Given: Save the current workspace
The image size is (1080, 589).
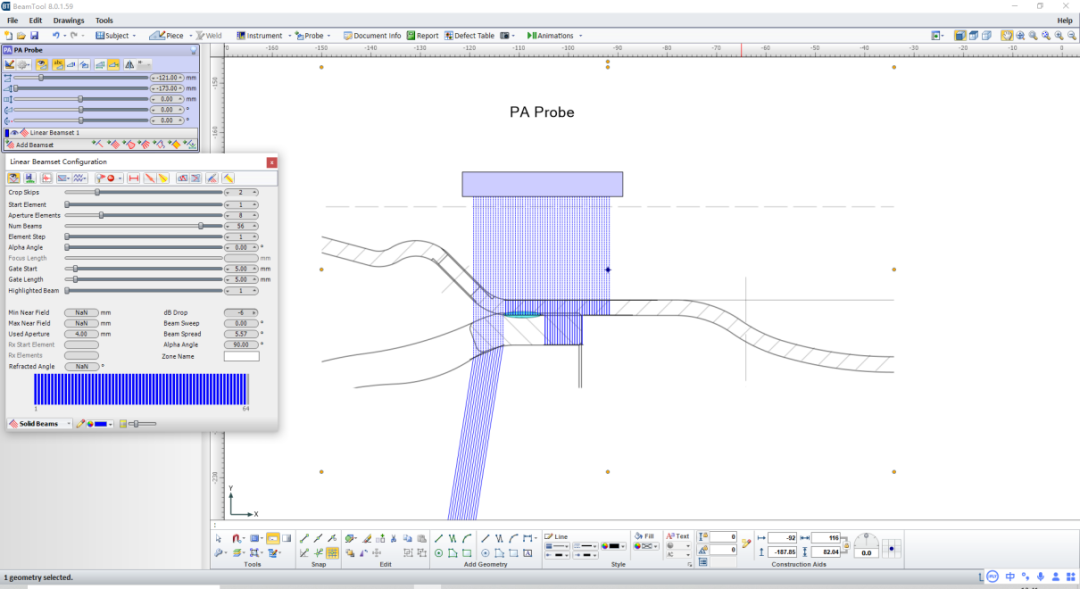Looking at the screenshot, I should coord(34,35).
